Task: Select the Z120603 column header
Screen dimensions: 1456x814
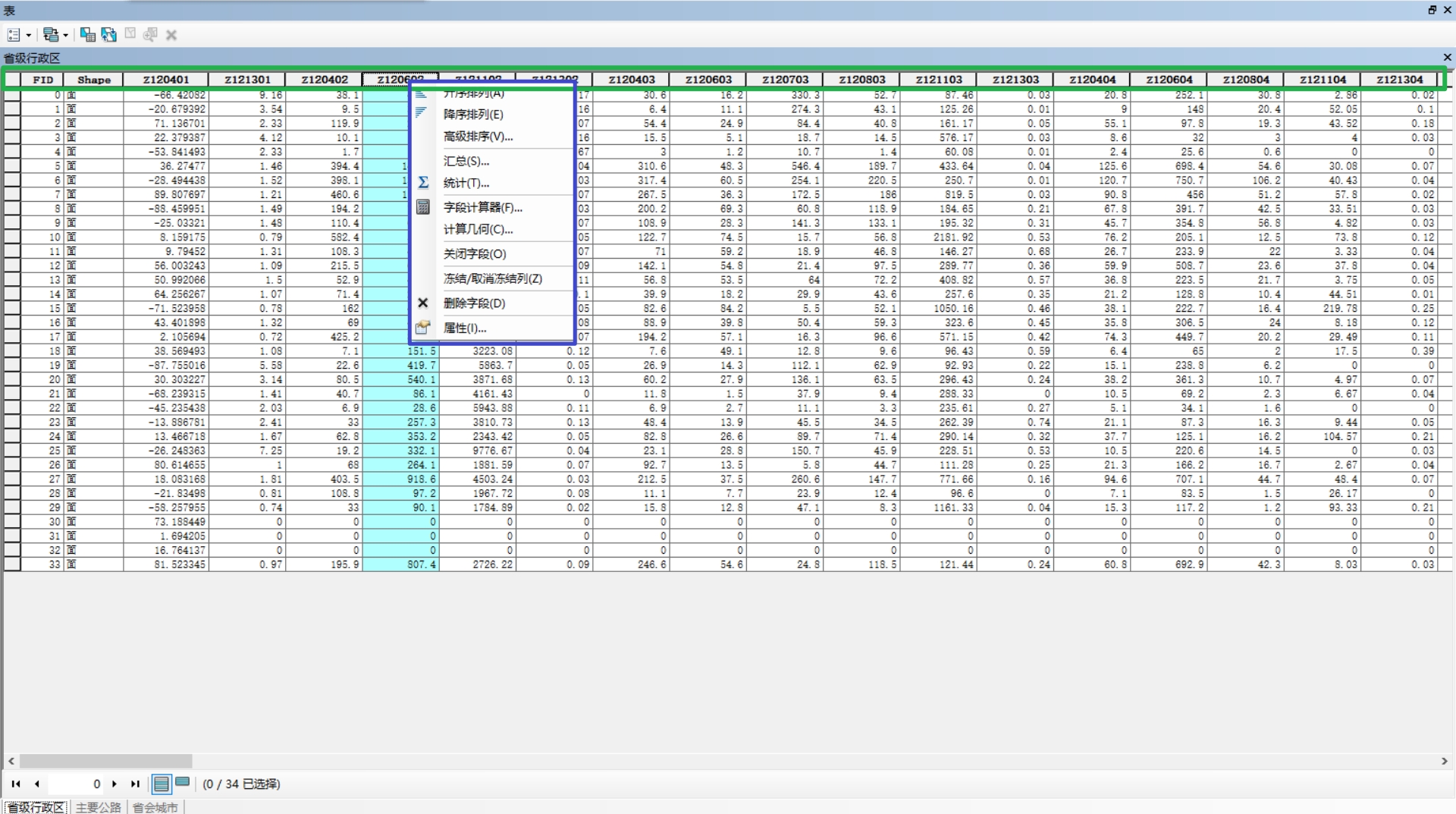Action: coord(708,80)
